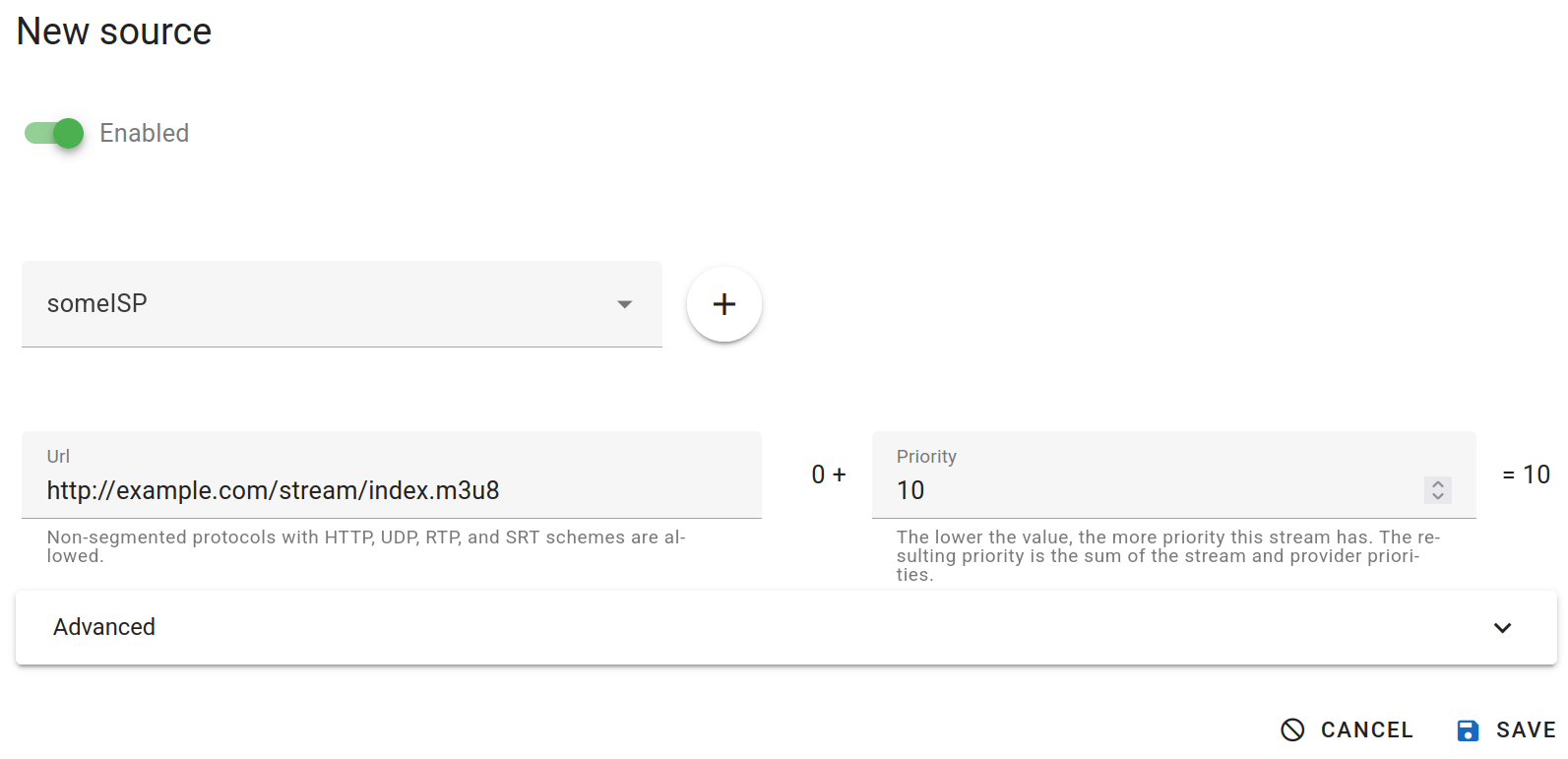Click the someISP dropdown arrow
This screenshot has height=759, width=1568.
click(x=624, y=304)
